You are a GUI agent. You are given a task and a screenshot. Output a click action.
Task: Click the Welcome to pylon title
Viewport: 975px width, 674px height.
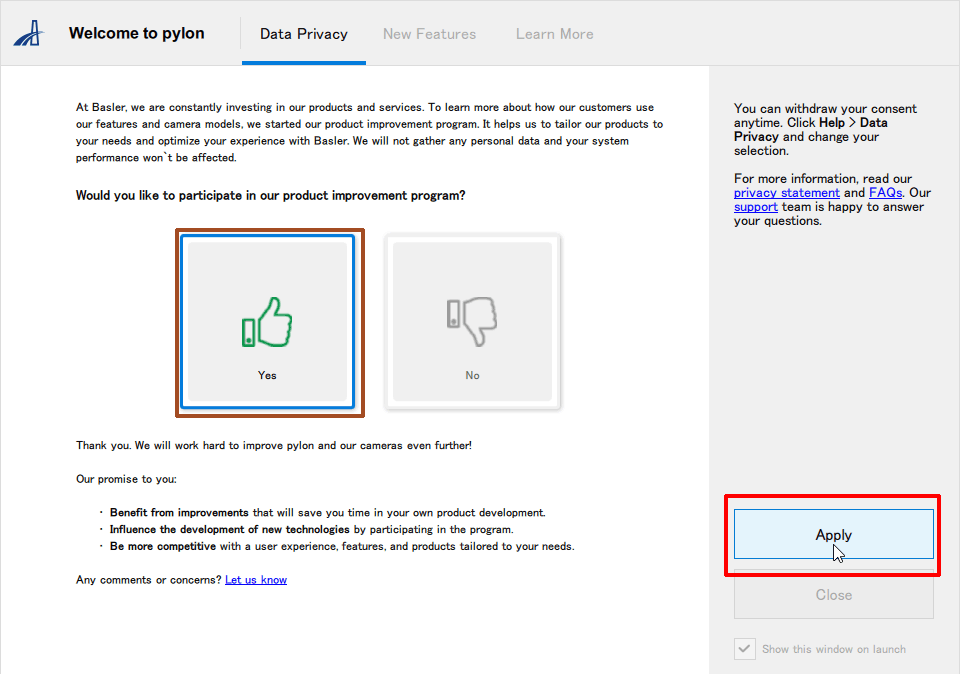click(x=136, y=33)
